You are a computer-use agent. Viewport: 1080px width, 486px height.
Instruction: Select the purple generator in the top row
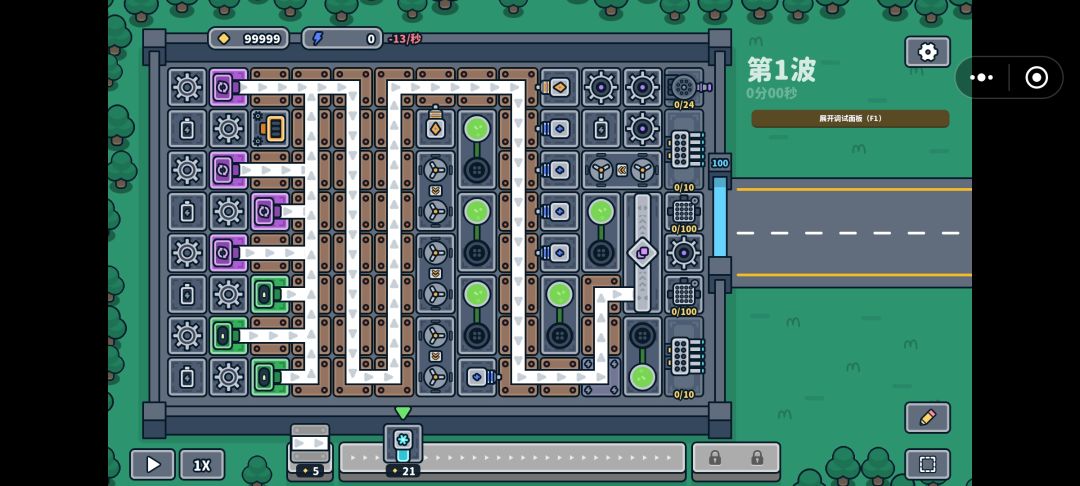(x=229, y=87)
